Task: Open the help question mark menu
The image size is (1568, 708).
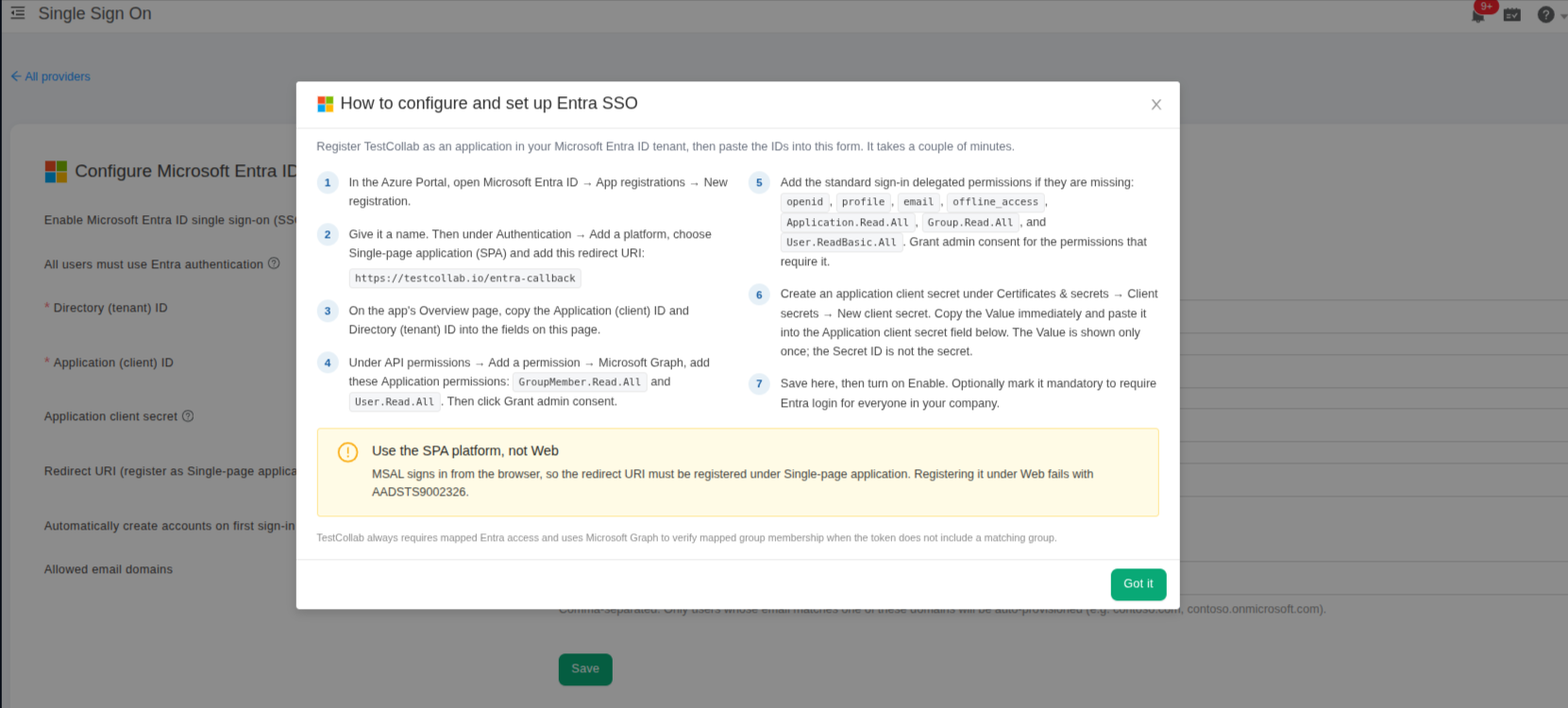Action: click(1544, 14)
